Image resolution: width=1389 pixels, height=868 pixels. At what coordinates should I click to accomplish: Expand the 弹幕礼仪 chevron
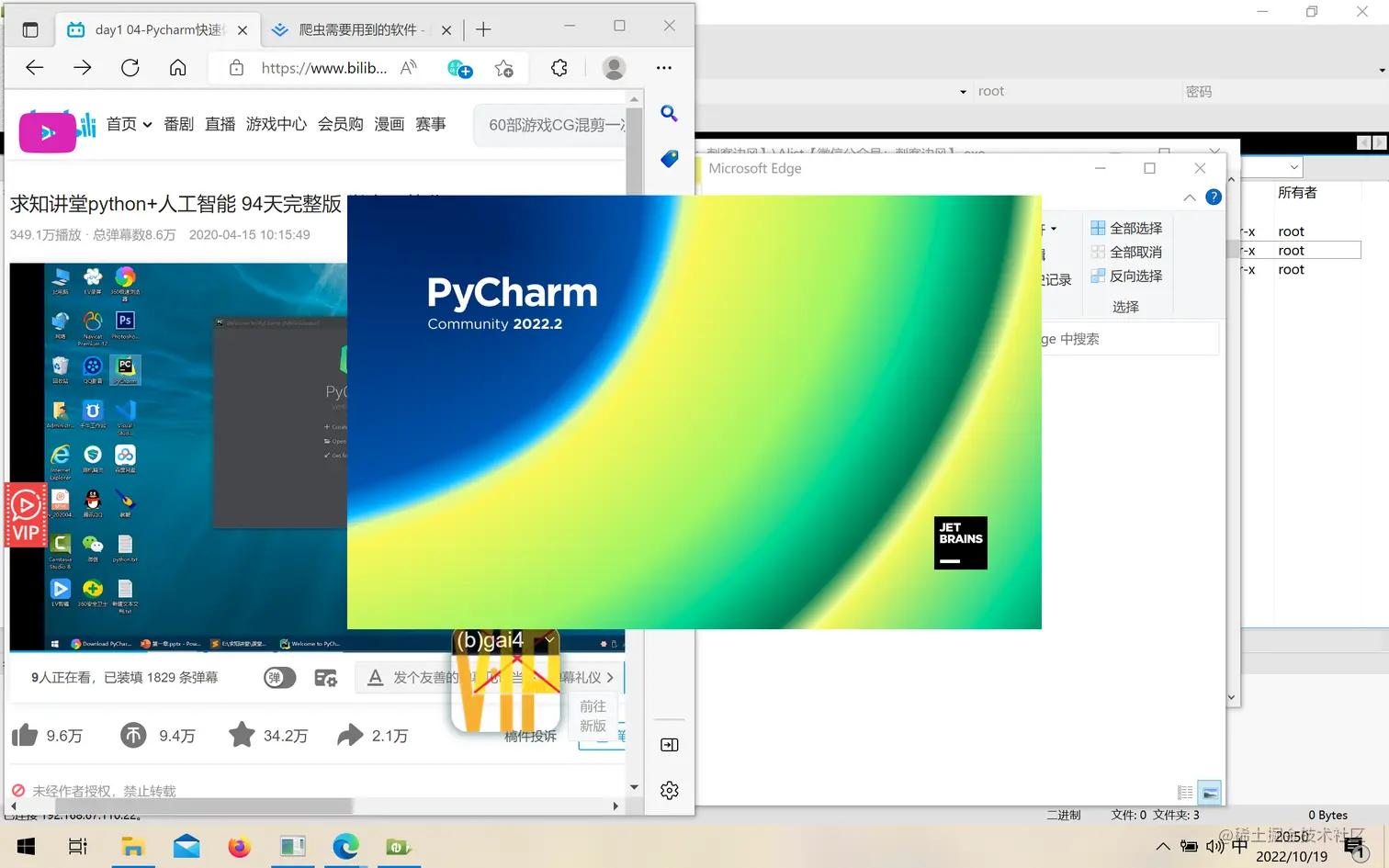[x=610, y=677]
